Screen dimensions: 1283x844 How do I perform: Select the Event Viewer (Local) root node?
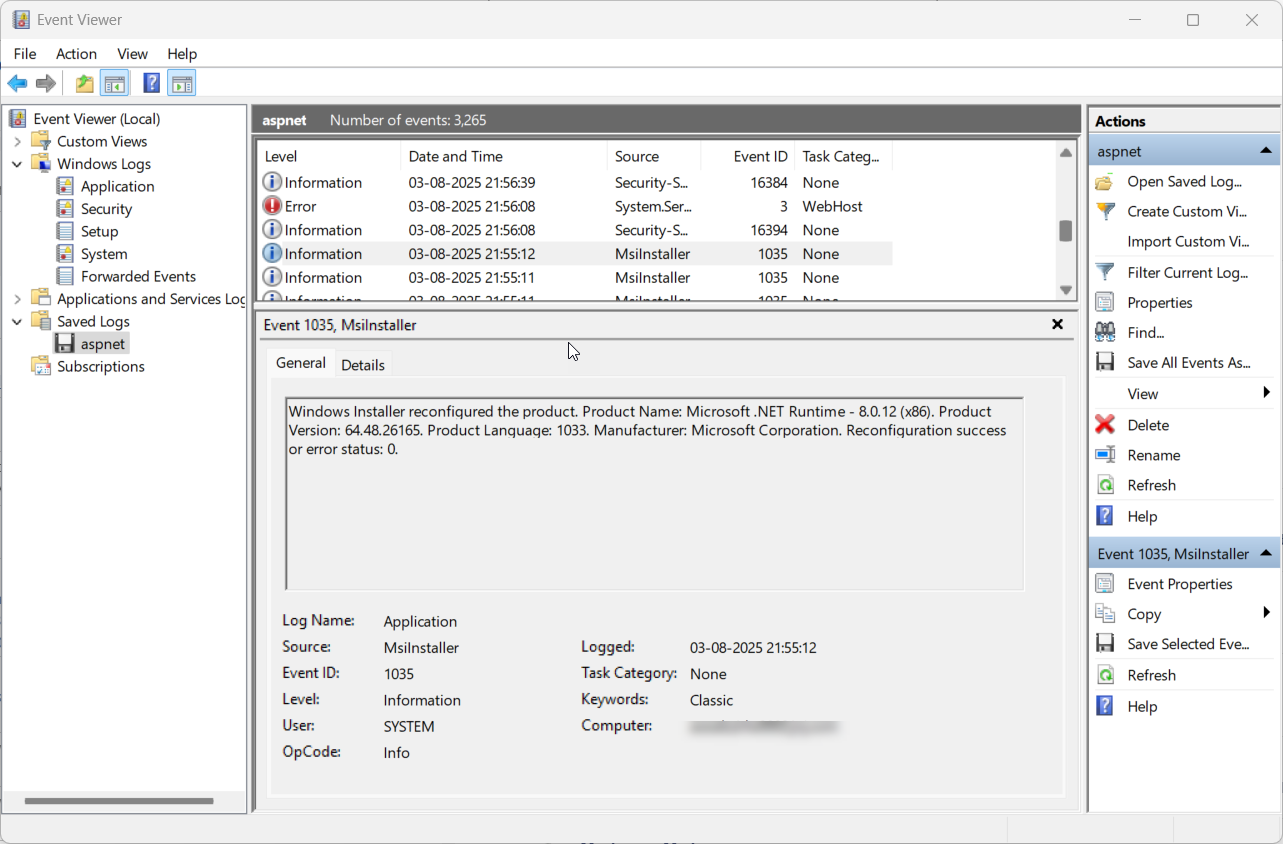point(96,119)
